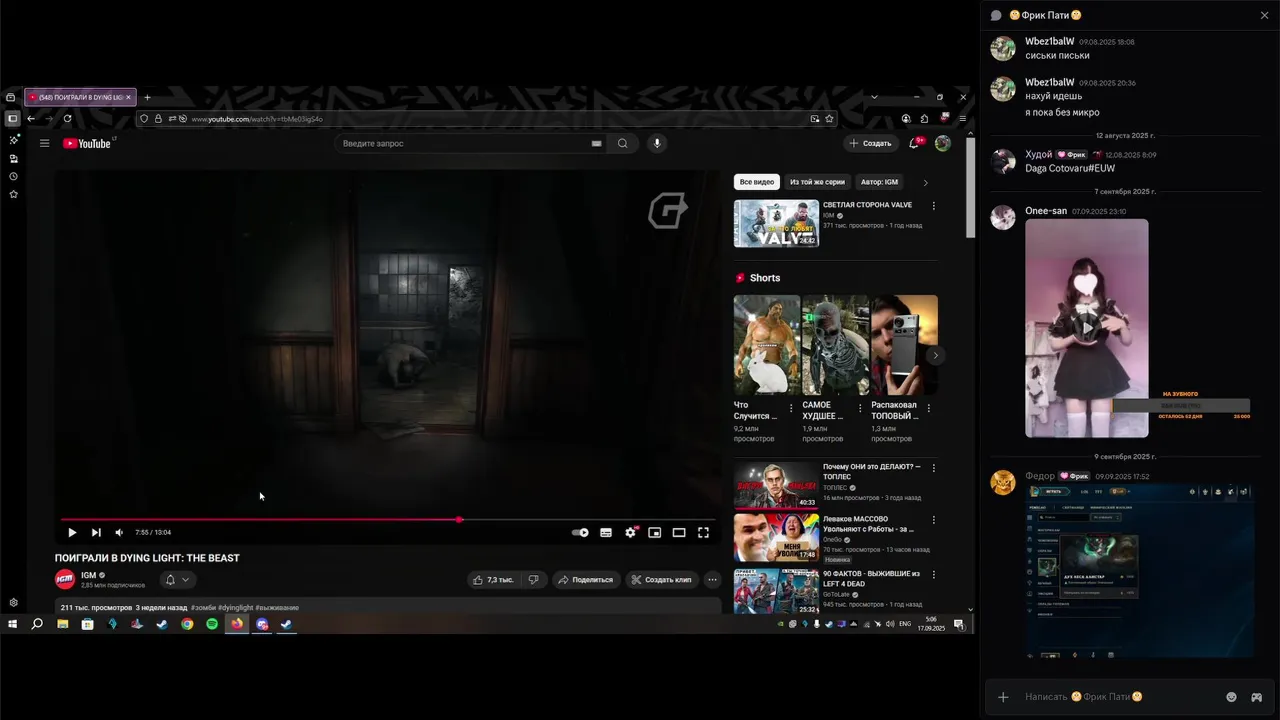
Task: Click the Поделиться button
Action: coord(586,580)
